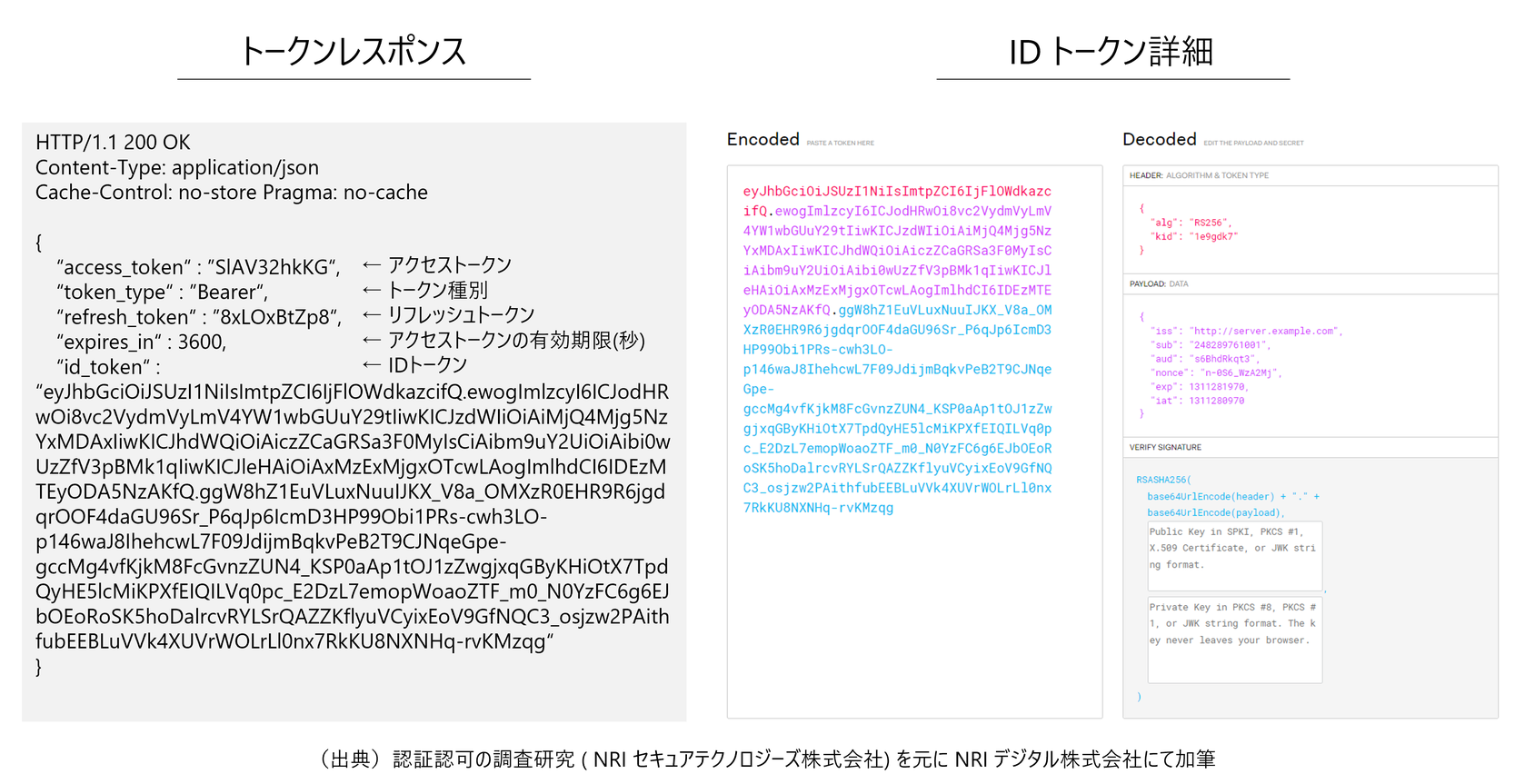Select the PAYLOAD: DATA section label
Image resolution: width=1525 pixels, height=784 pixels.
[1159, 284]
